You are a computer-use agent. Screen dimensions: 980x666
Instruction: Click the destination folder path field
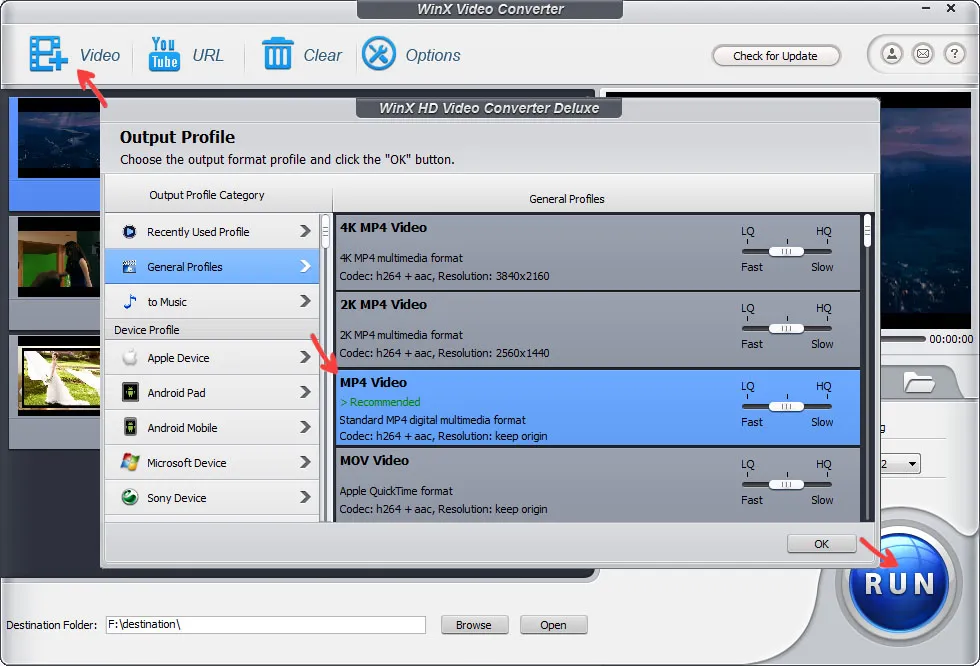pos(265,624)
